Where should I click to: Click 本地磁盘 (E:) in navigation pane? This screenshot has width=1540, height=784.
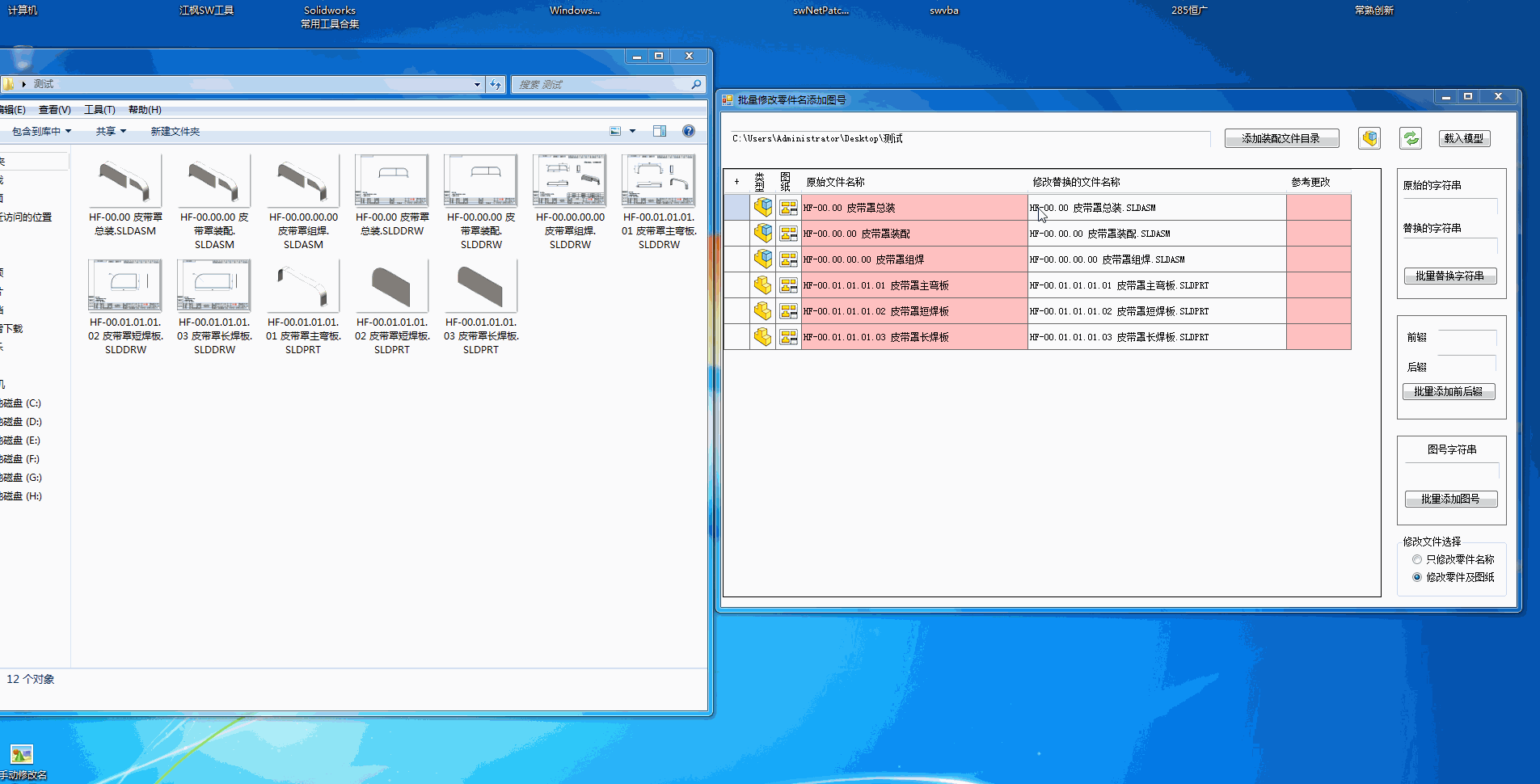click(x=21, y=440)
